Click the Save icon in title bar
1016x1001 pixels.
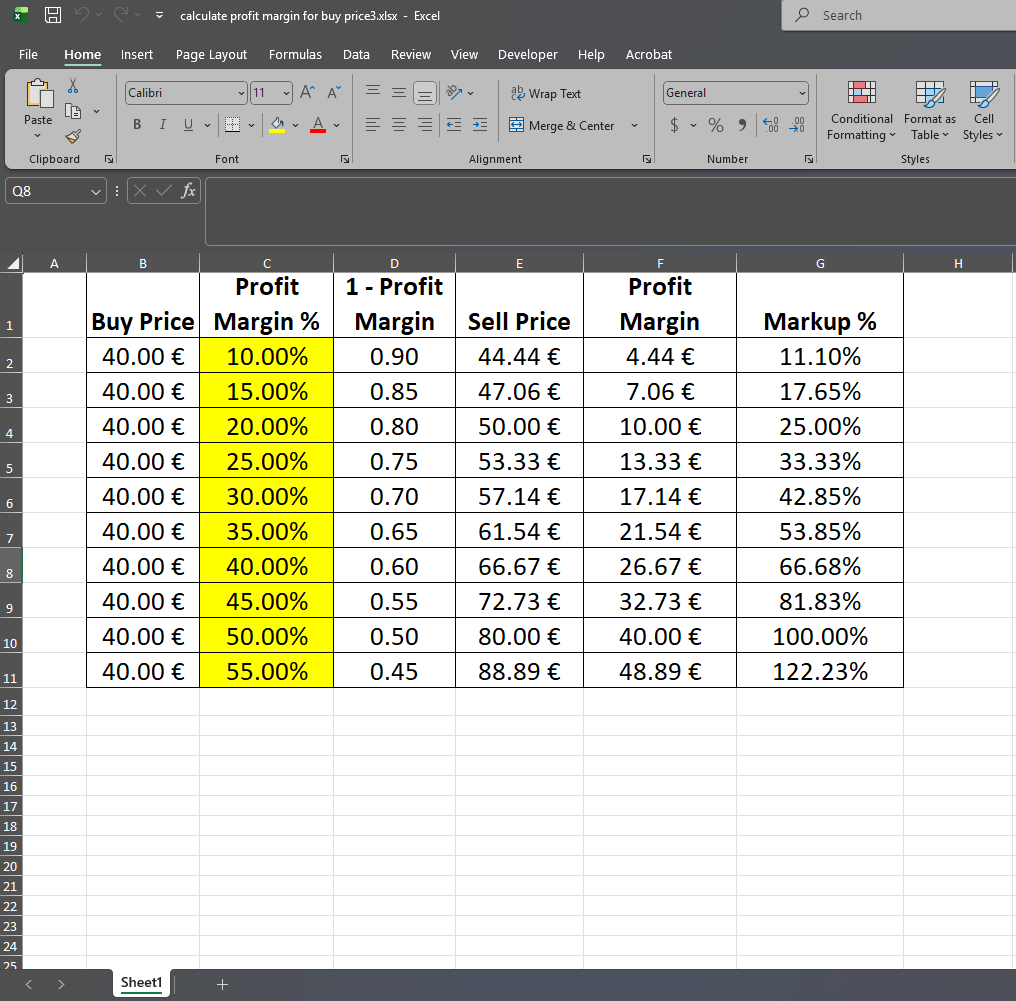point(53,15)
